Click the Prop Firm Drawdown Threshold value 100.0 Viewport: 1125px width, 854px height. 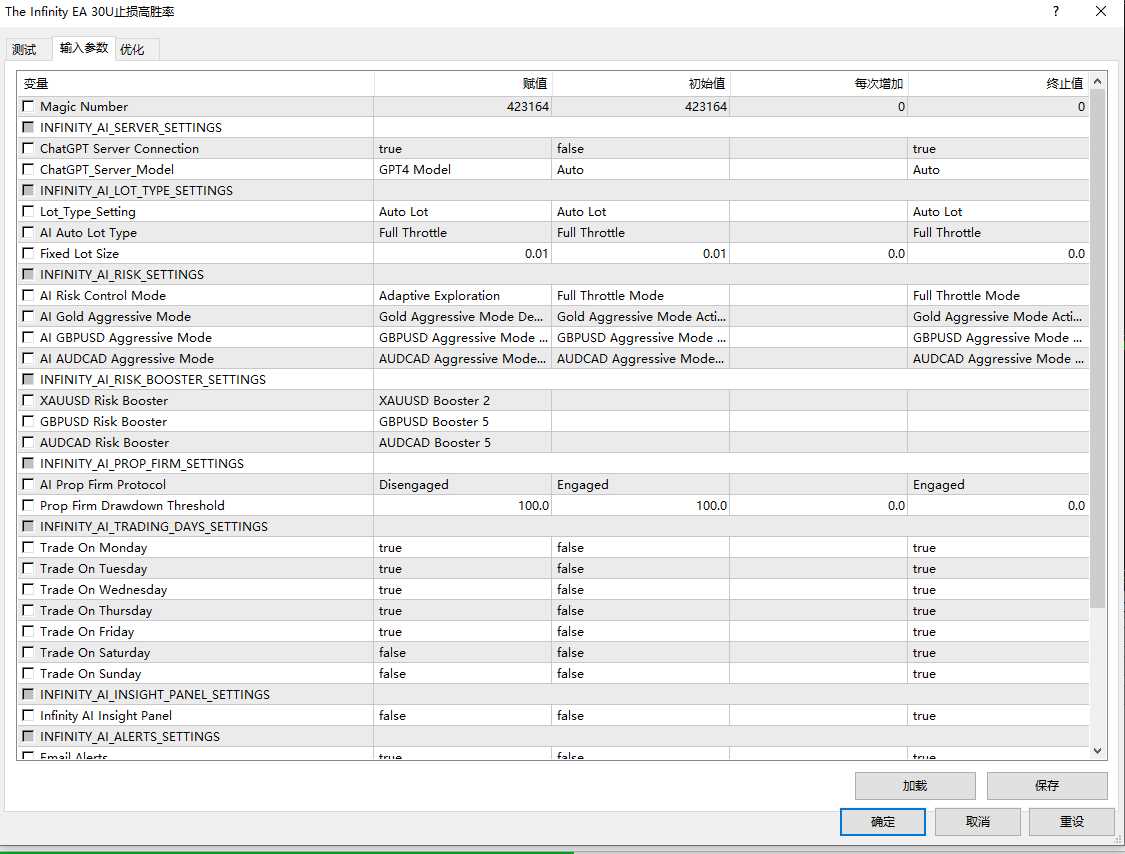coord(462,506)
